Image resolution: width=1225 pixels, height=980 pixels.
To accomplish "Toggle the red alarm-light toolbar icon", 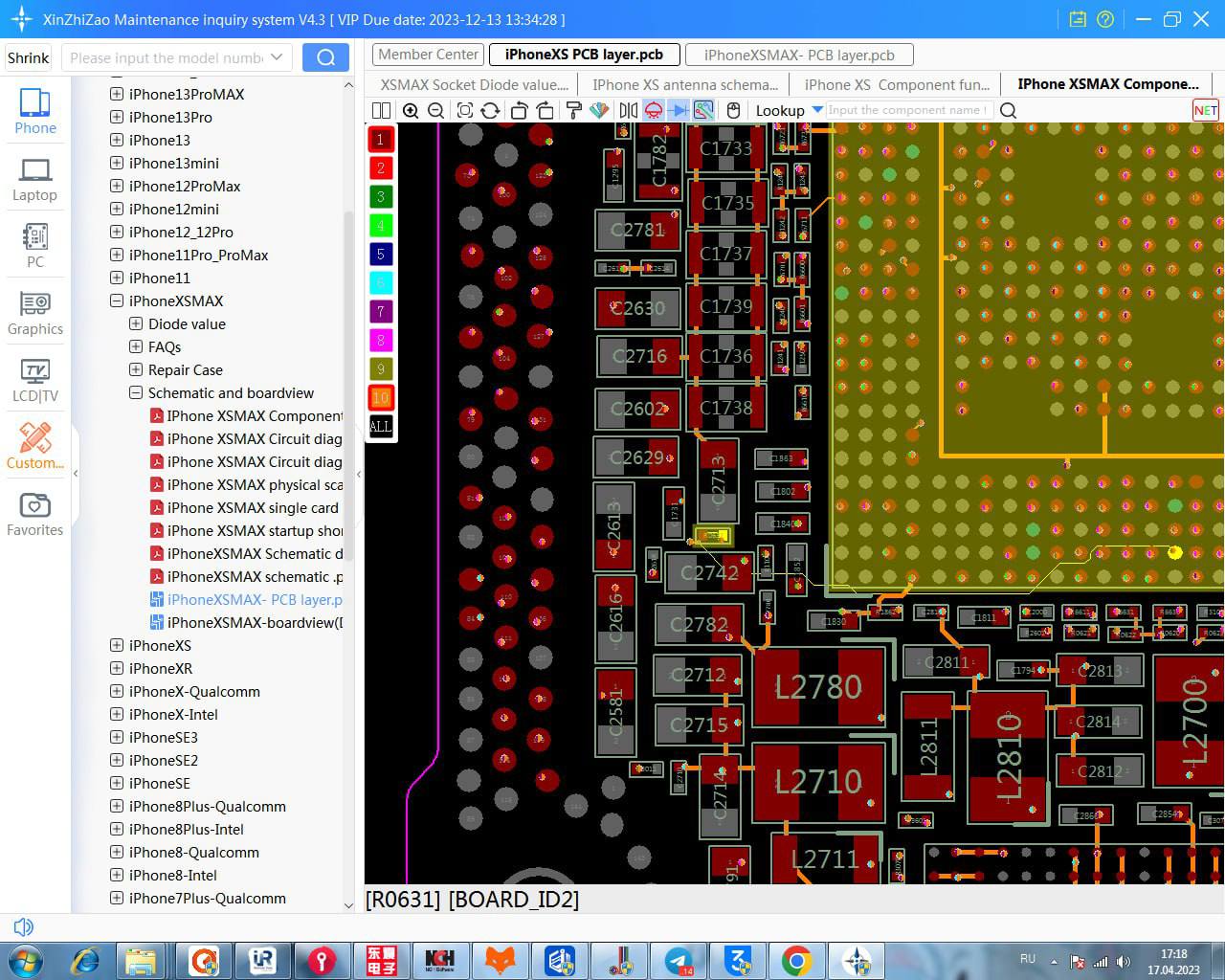I will tap(654, 110).
